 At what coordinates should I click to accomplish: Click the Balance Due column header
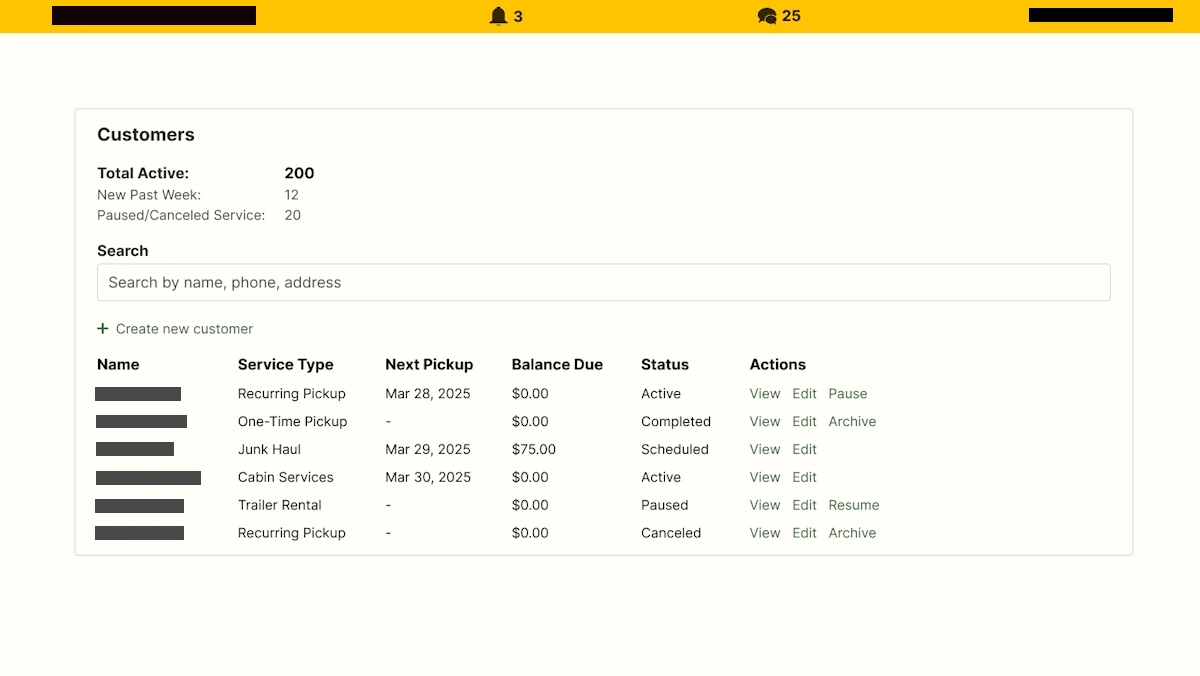(557, 365)
